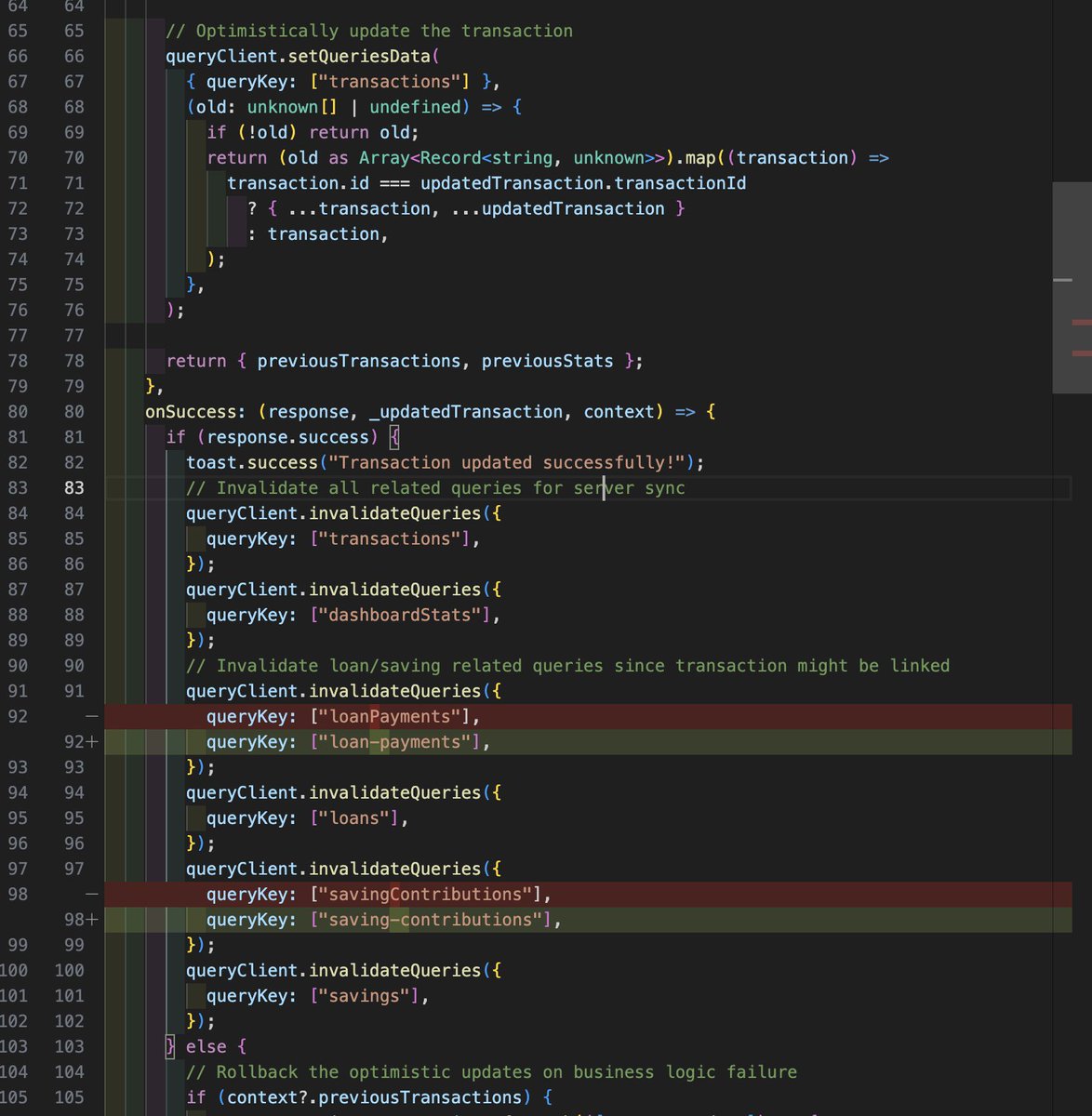Click the 'if (response.success) {' line
The height and width of the screenshot is (1116, 1092).
coord(283,436)
